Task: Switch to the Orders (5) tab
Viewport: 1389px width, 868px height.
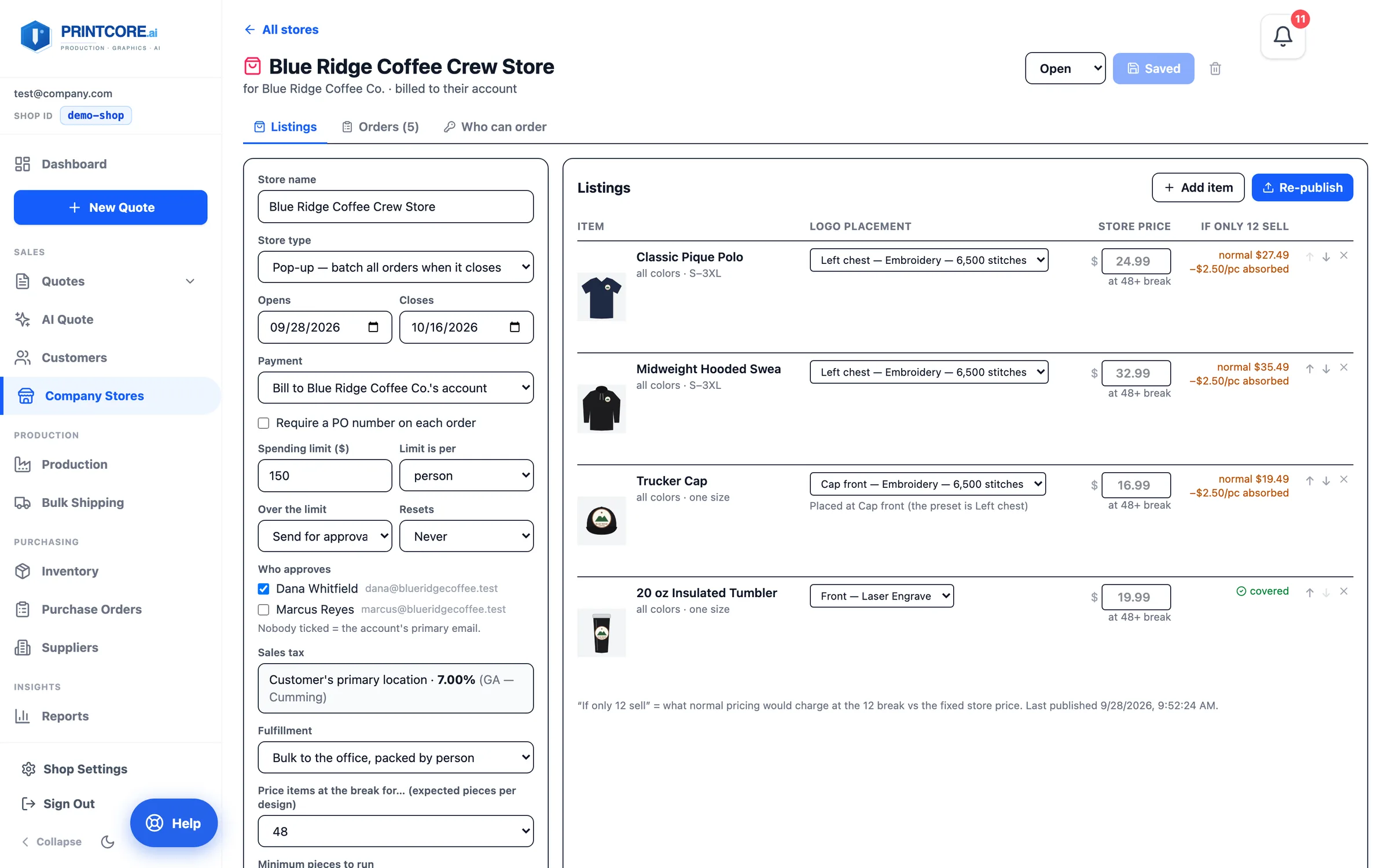Action: pos(380,127)
